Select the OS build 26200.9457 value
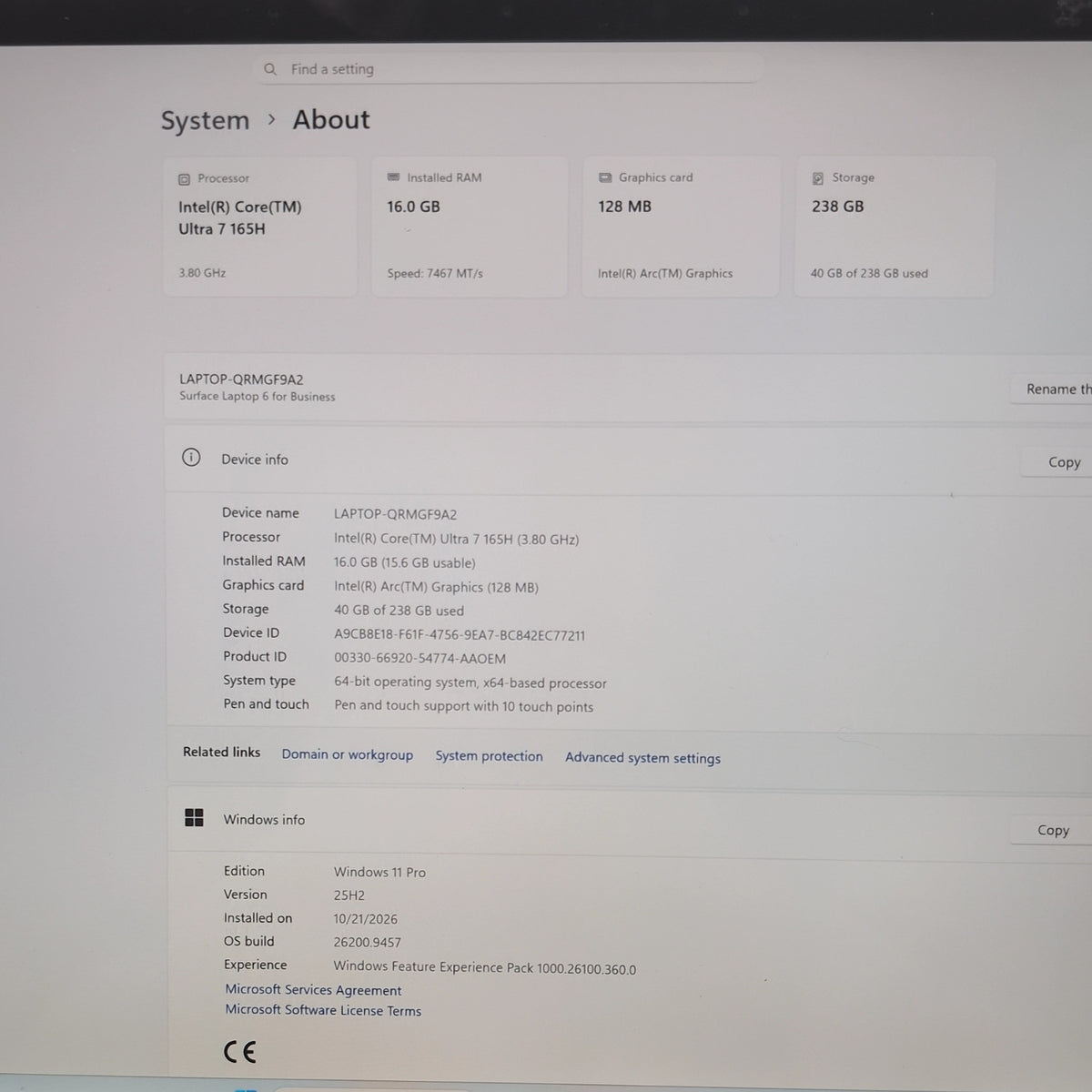This screenshot has width=1092, height=1092. [x=367, y=943]
